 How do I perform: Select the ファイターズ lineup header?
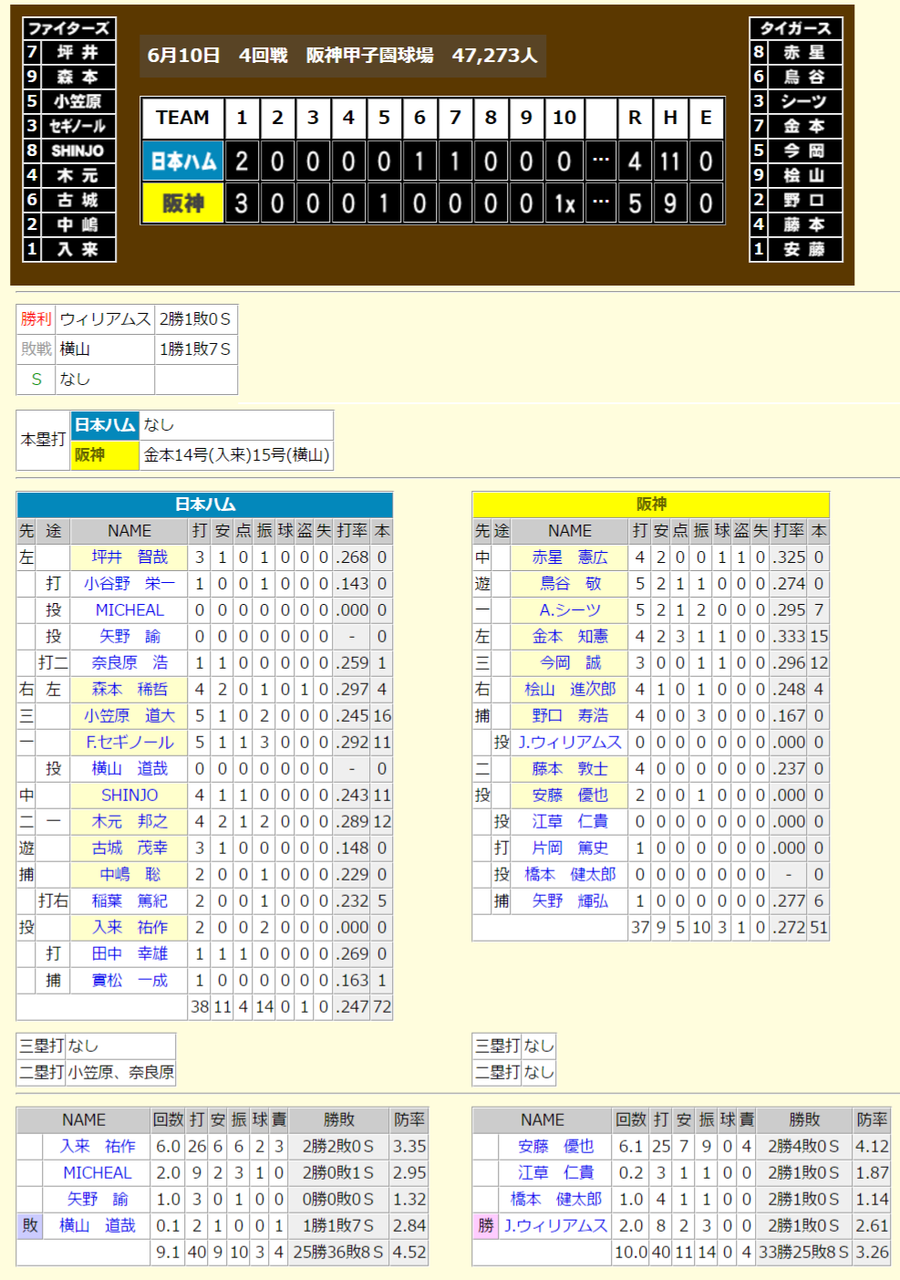(69, 28)
